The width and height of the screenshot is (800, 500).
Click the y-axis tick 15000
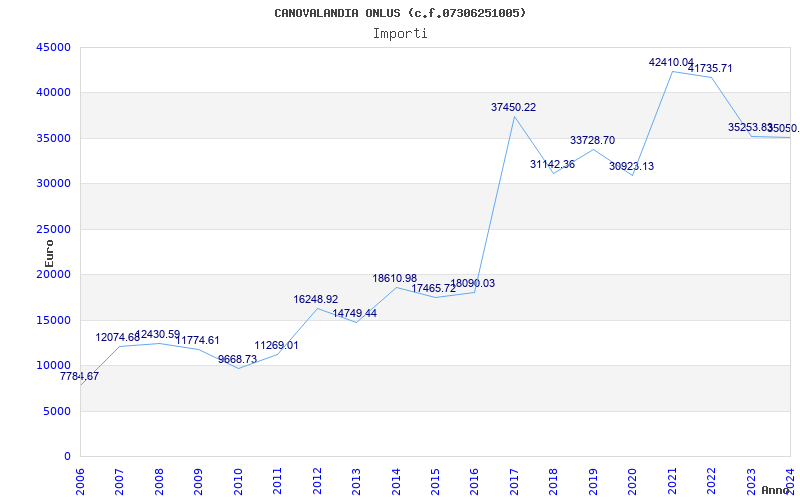pyautogui.click(x=54, y=320)
